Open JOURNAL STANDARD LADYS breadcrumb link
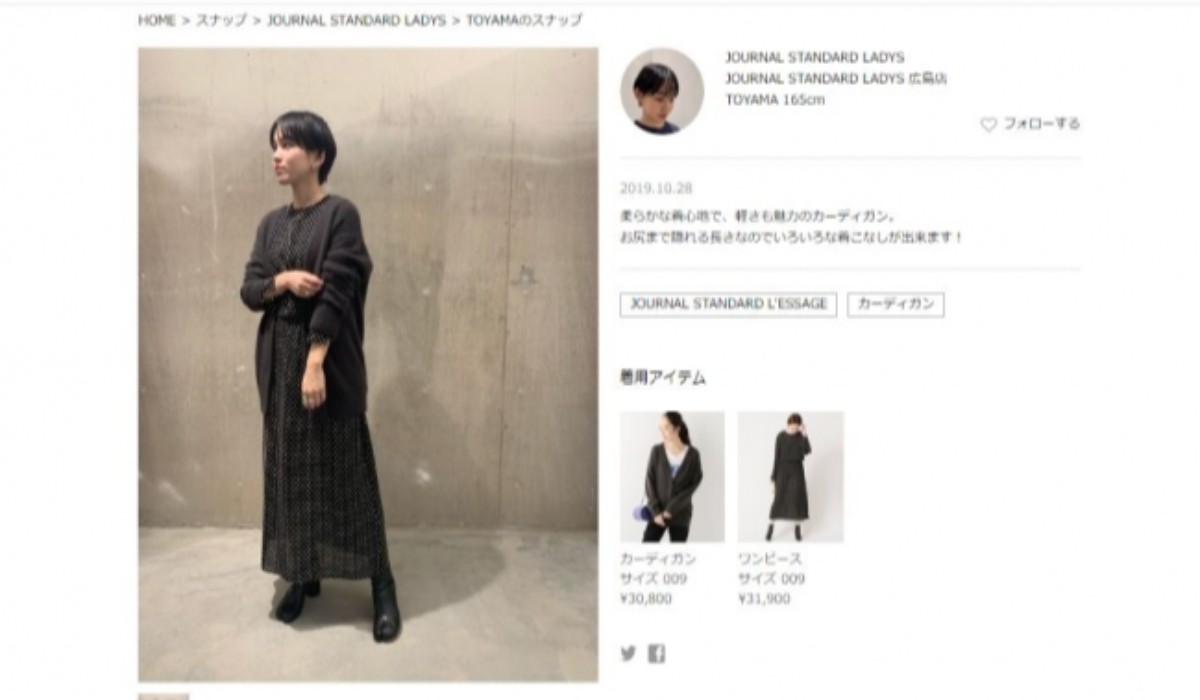Screen dimensions: 1200x700 click(x=356, y=20)
